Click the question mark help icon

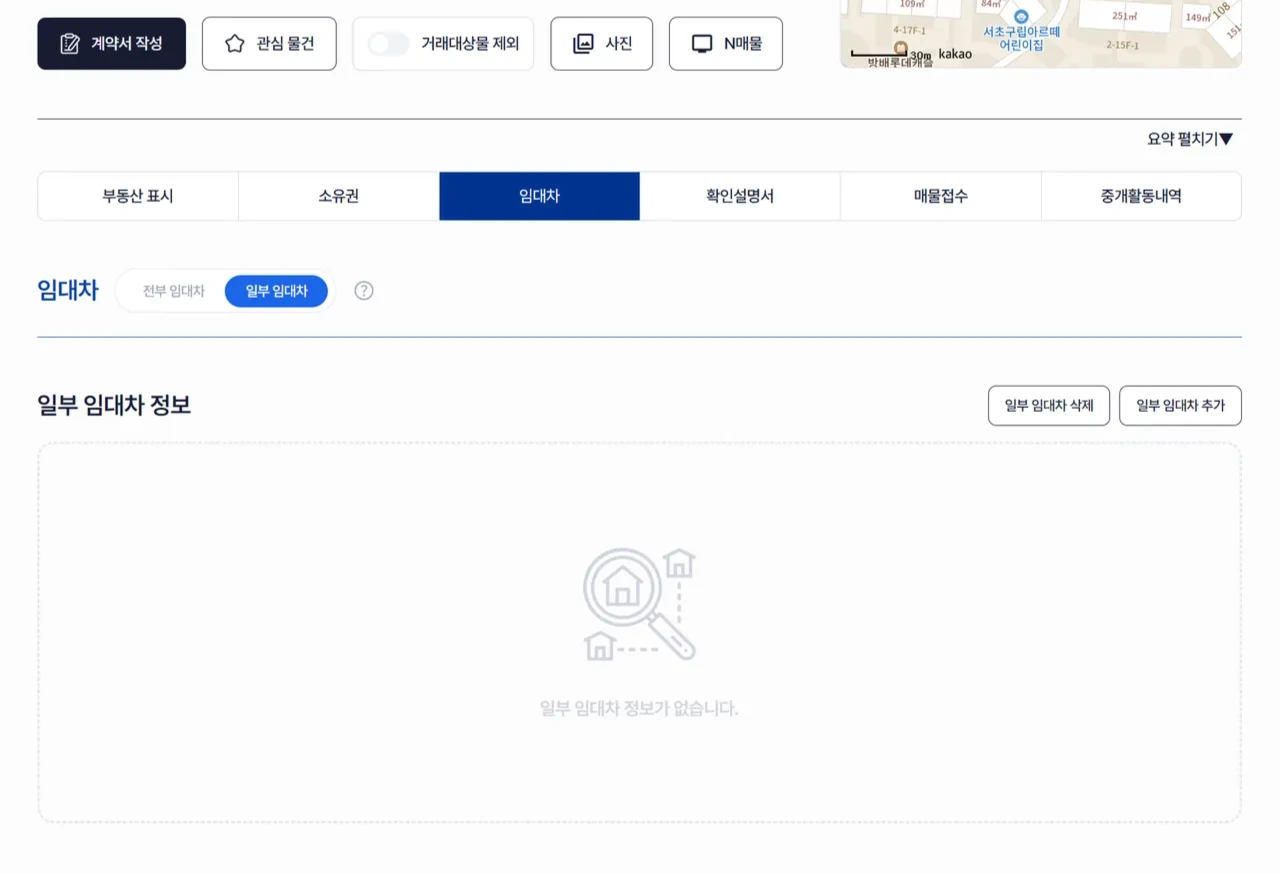(x=364, y=291)
